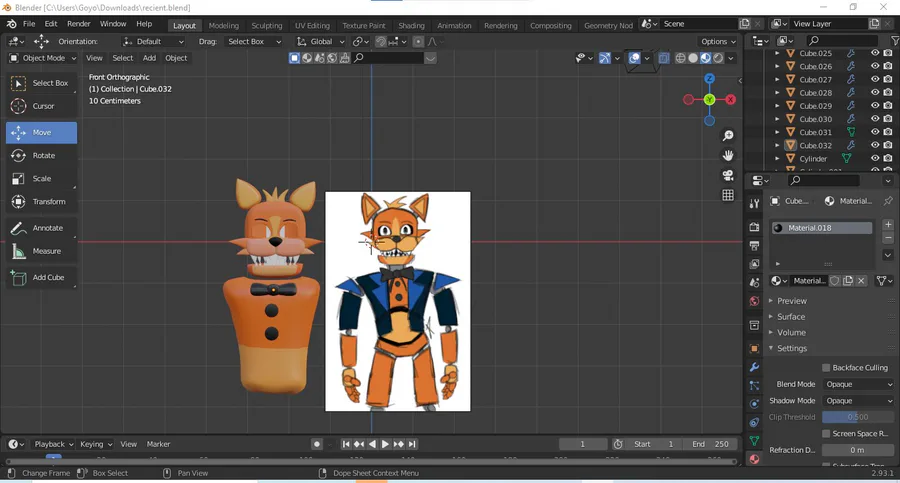The height and width of the screenshot is (483, 900).
Task: Click the pan hand viewport icon
Action: [728, 156]
